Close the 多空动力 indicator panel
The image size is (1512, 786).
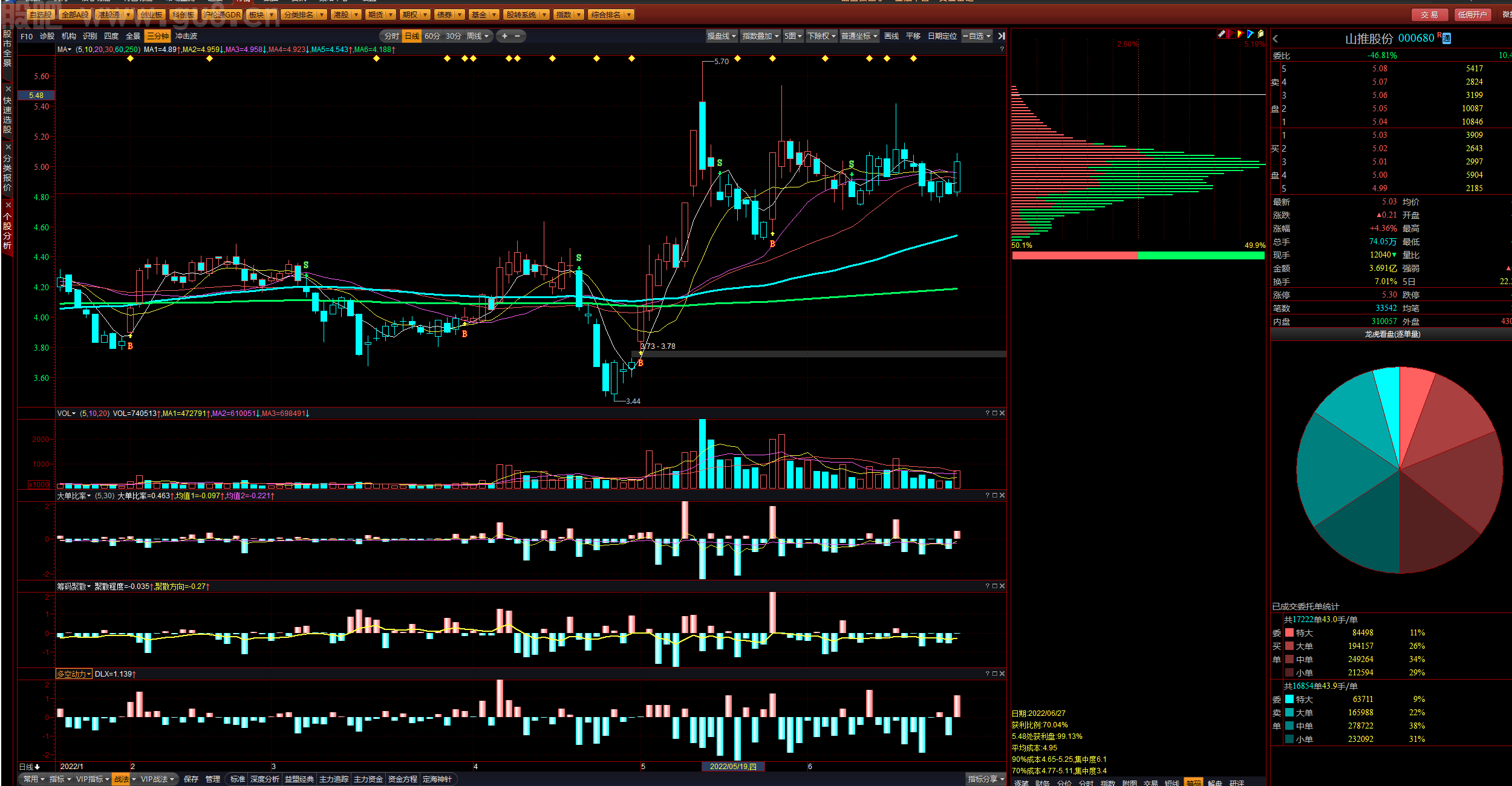[x=1002, y=674]
